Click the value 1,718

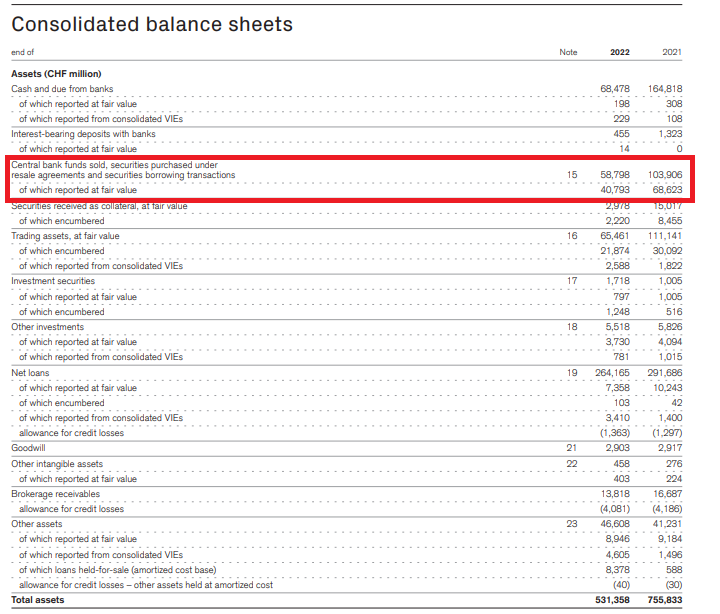(x=618, y=281)
